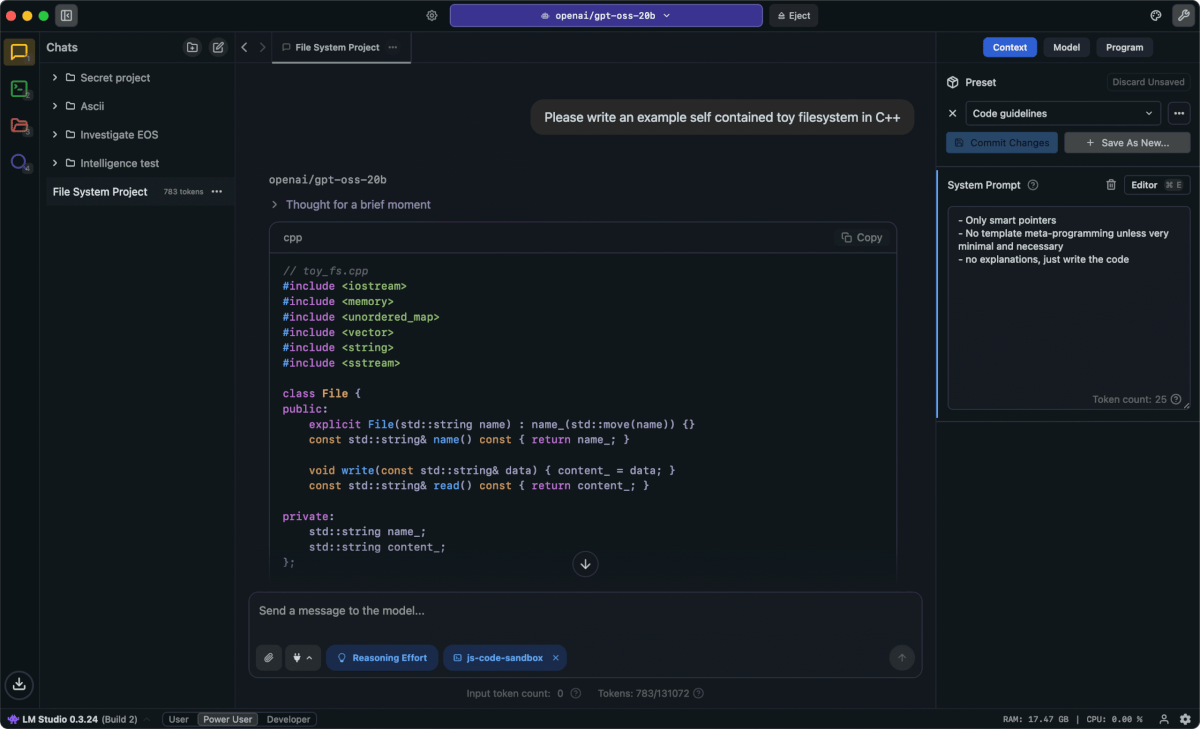1200x729 pixels.
Task: Switch to User mode
Action: (179, 719)
